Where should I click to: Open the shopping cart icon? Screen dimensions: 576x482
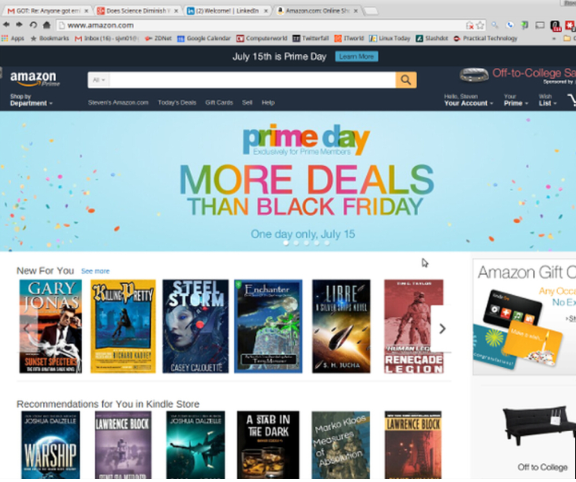572,100
